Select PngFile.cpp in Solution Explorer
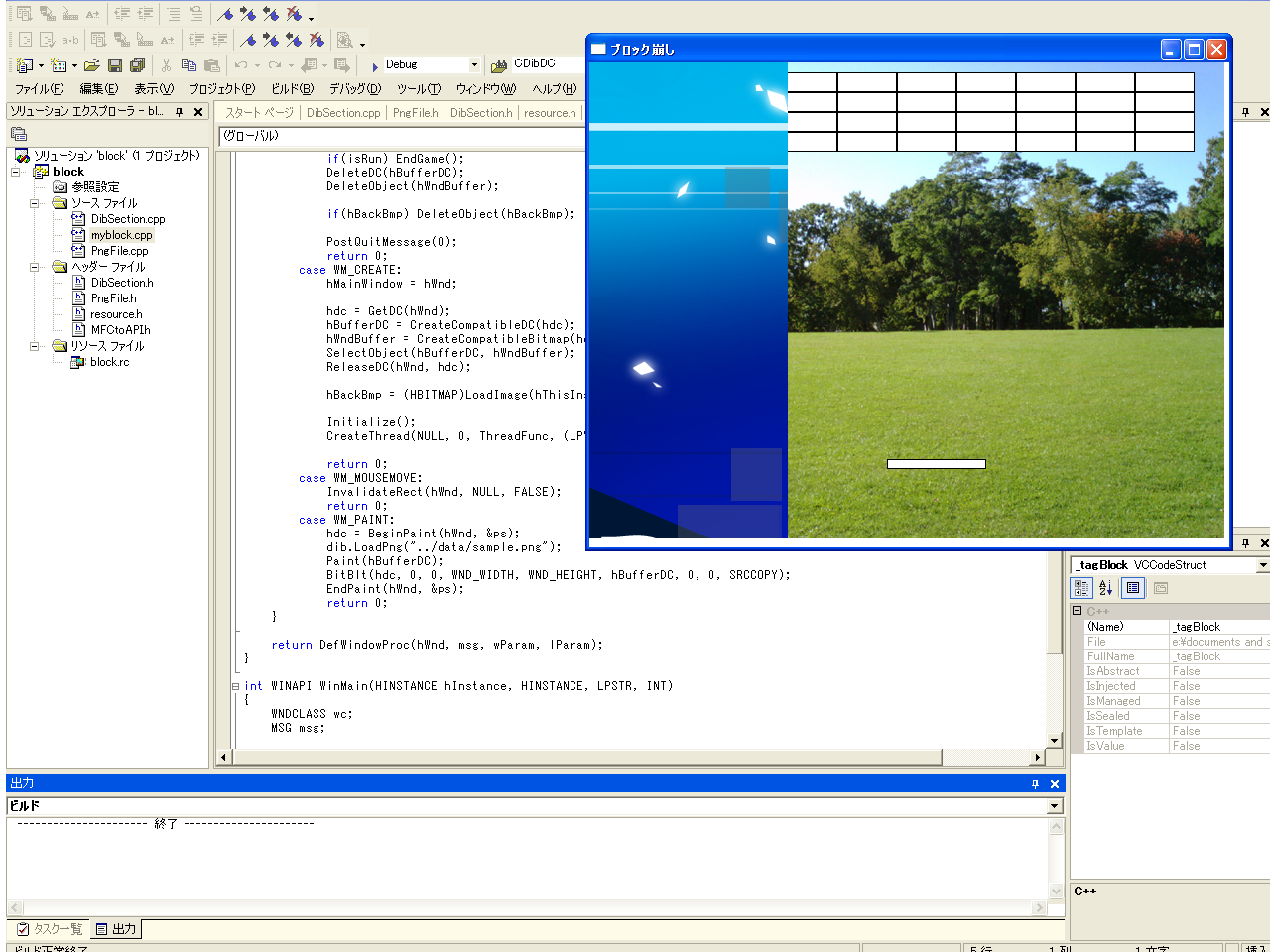Image resolution: width=1270 pixels, height=952 pixels. pos(119,251)
